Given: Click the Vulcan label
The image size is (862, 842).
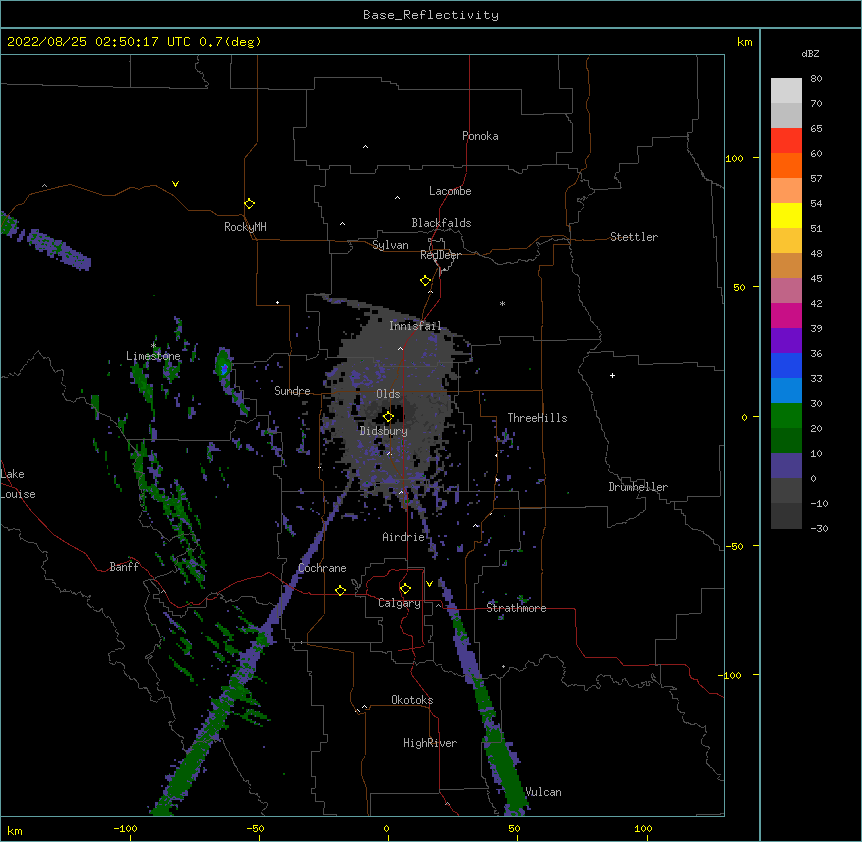Looking at the screenshot, I should [543, 792].
